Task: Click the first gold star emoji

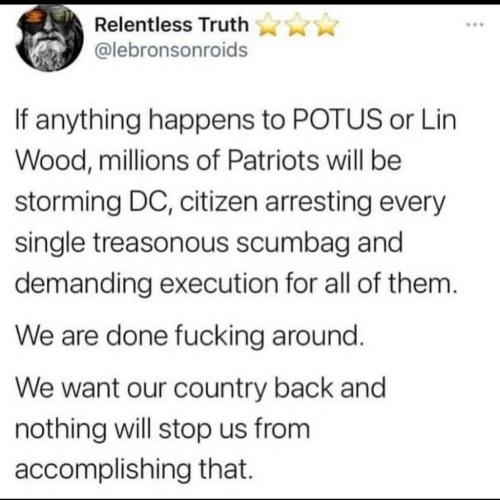Action: (x=269, y=25)
